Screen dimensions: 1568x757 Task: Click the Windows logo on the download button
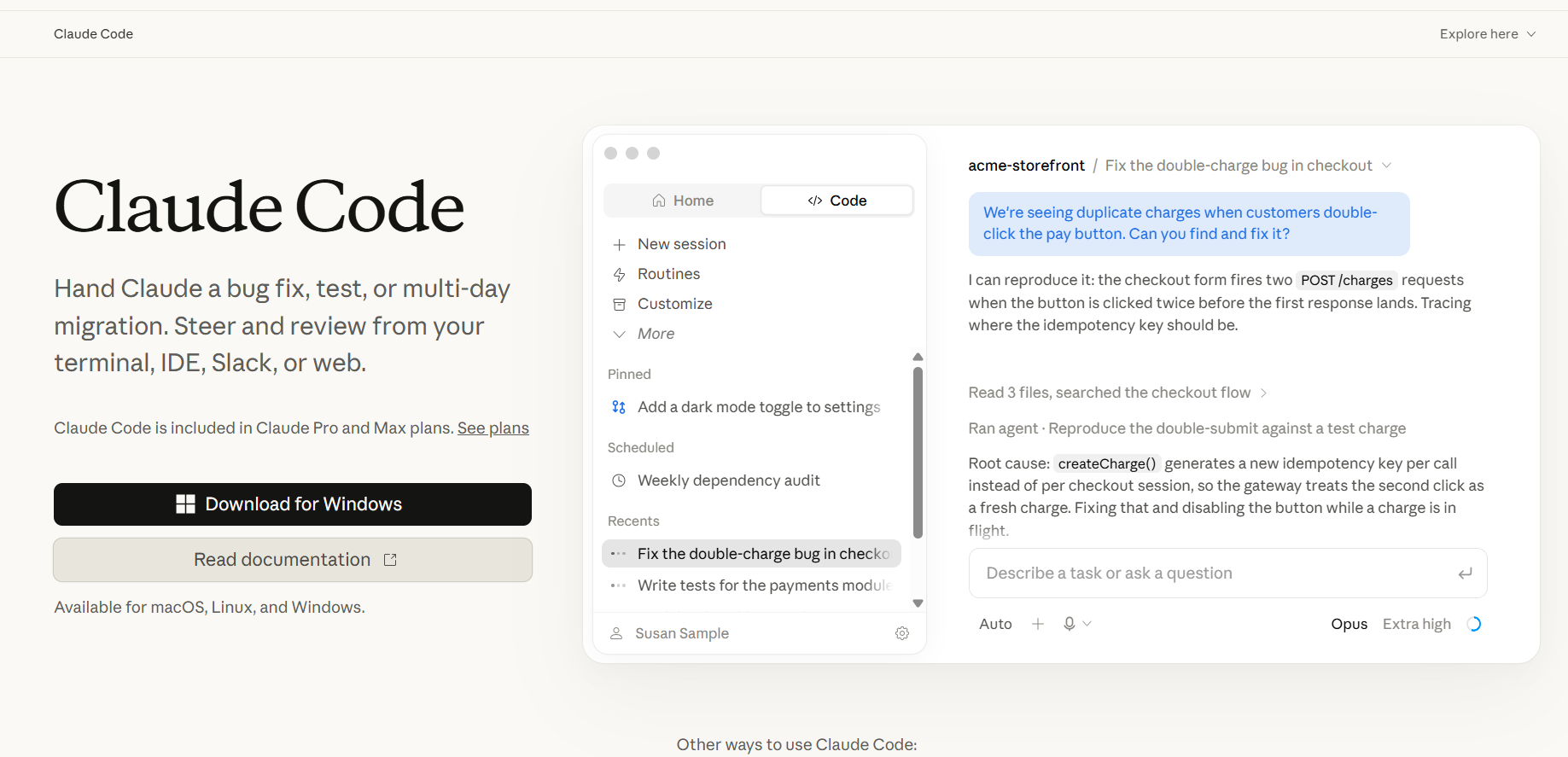tap(185, 504)
